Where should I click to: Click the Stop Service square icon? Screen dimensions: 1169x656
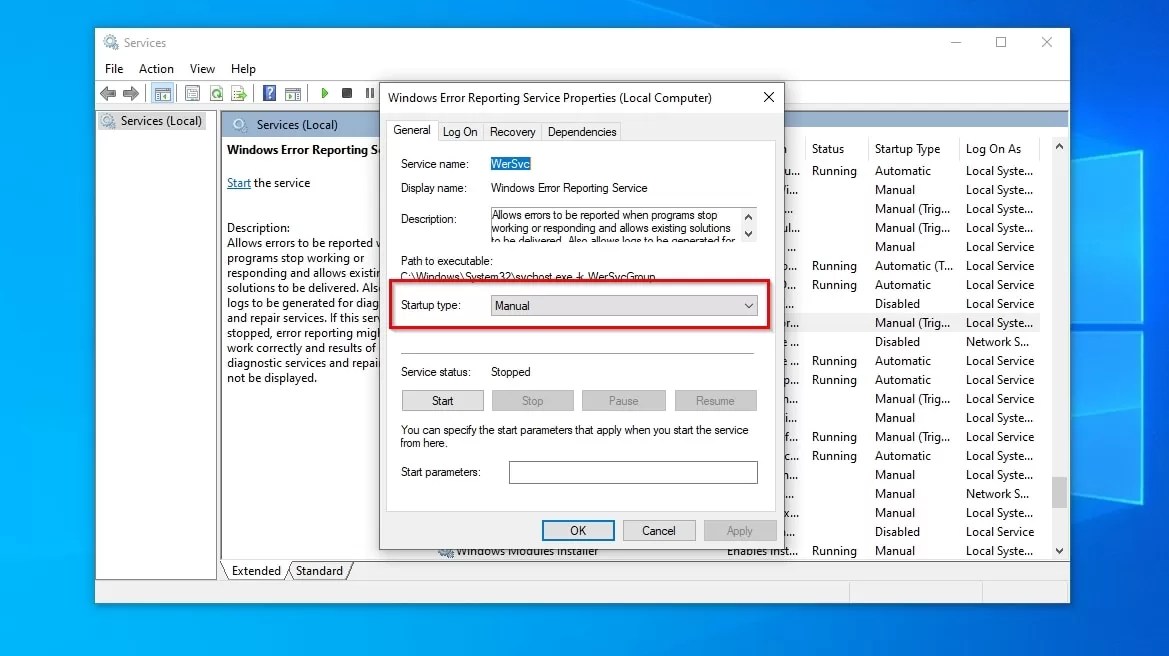click(x=347, y=93)
